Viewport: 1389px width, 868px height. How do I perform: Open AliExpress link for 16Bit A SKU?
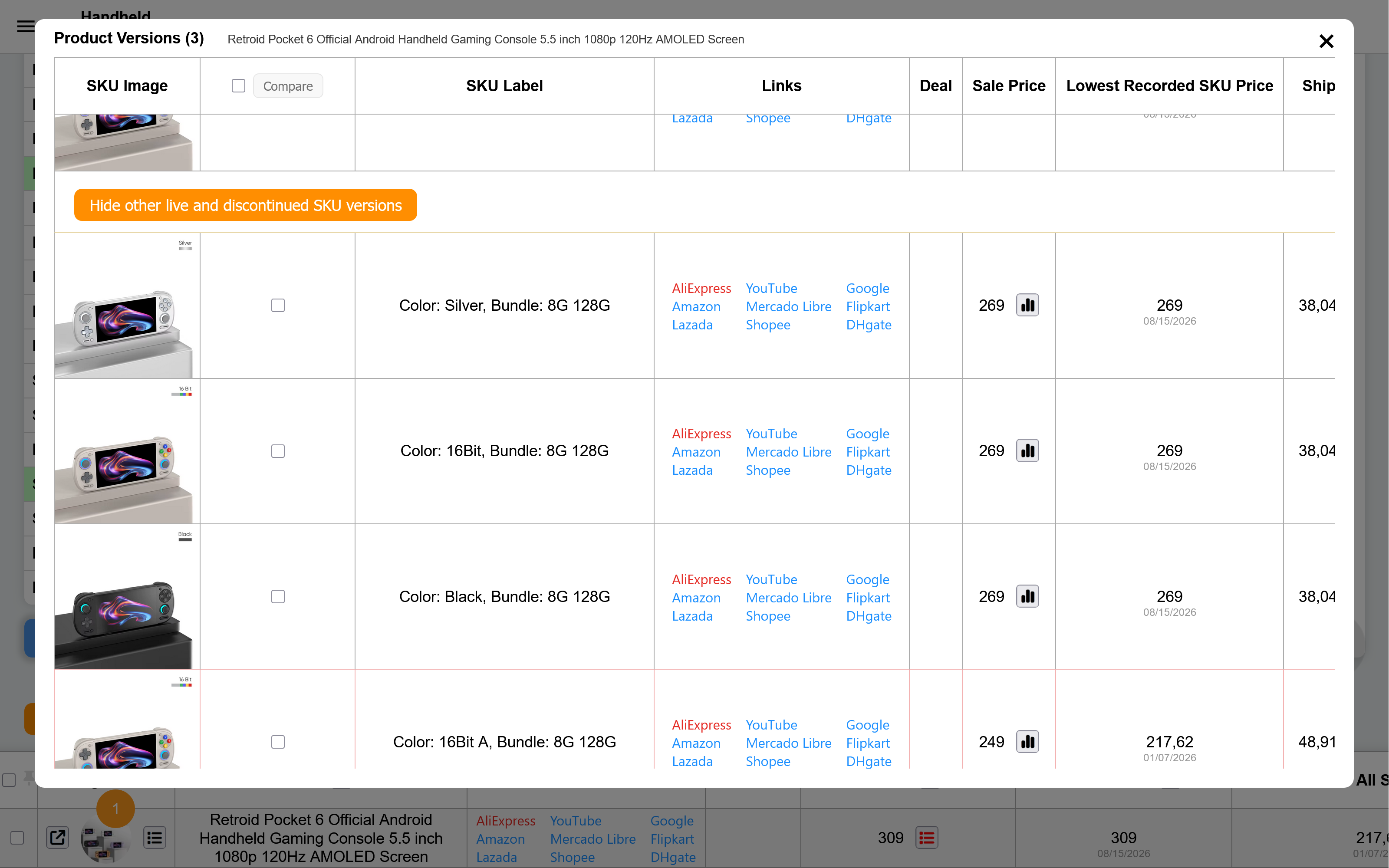click(701, 725)
